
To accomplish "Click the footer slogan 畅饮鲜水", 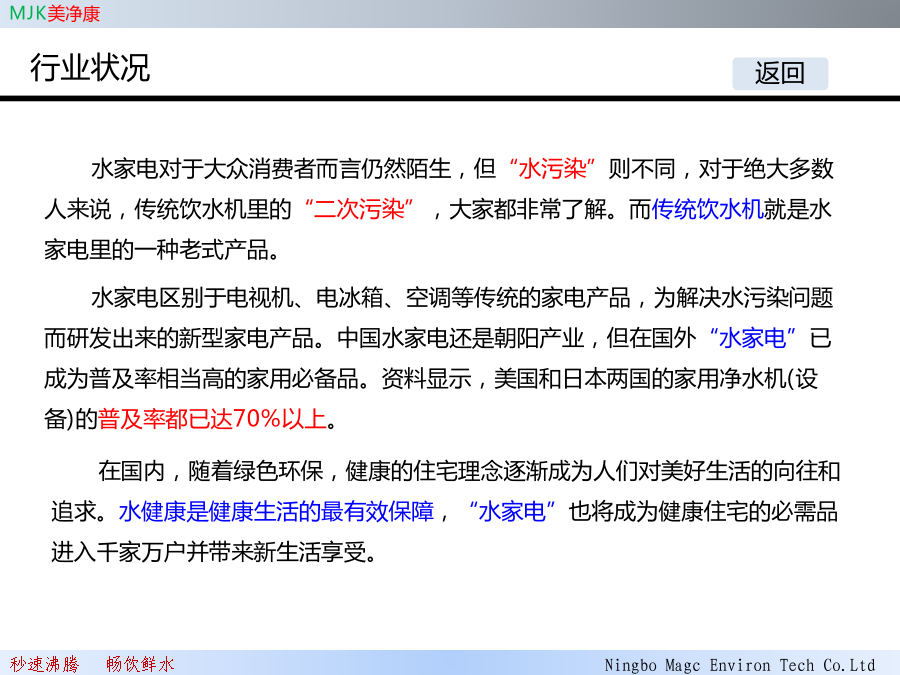I will click(140, 664).
